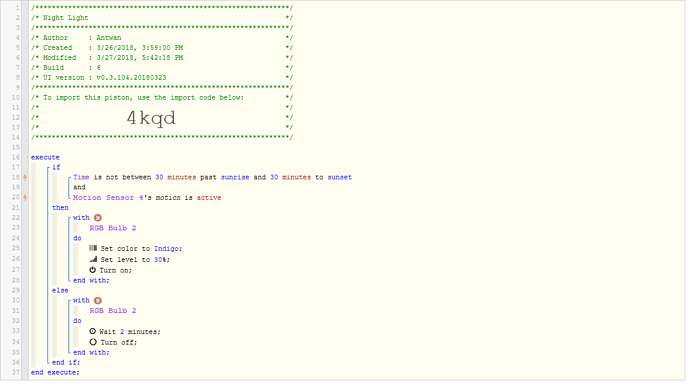Click the level icon before Set level
The image size is (690, 384).
pyautogui.click(x=93, y=259)
